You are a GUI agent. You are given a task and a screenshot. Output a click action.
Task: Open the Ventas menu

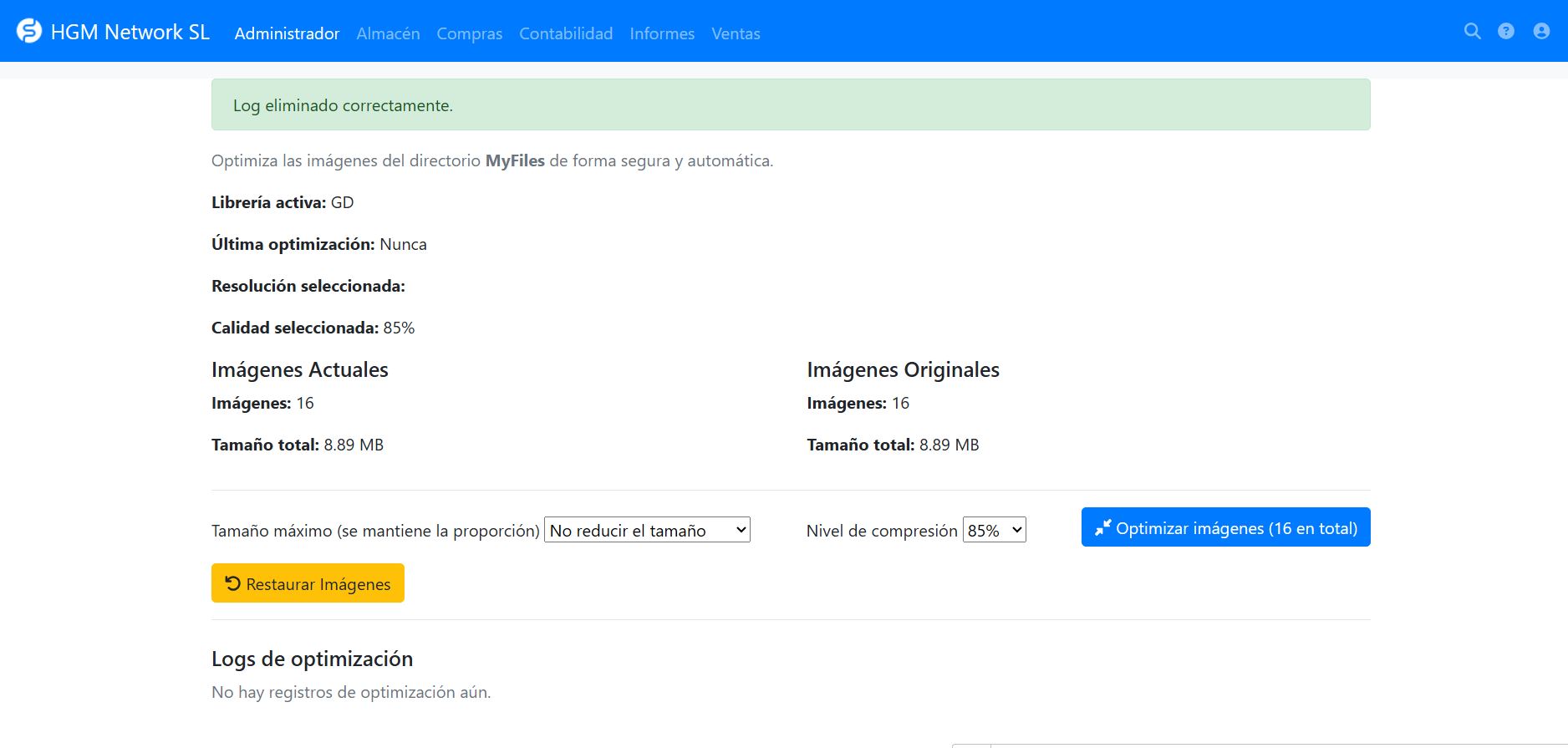point(736,33)
